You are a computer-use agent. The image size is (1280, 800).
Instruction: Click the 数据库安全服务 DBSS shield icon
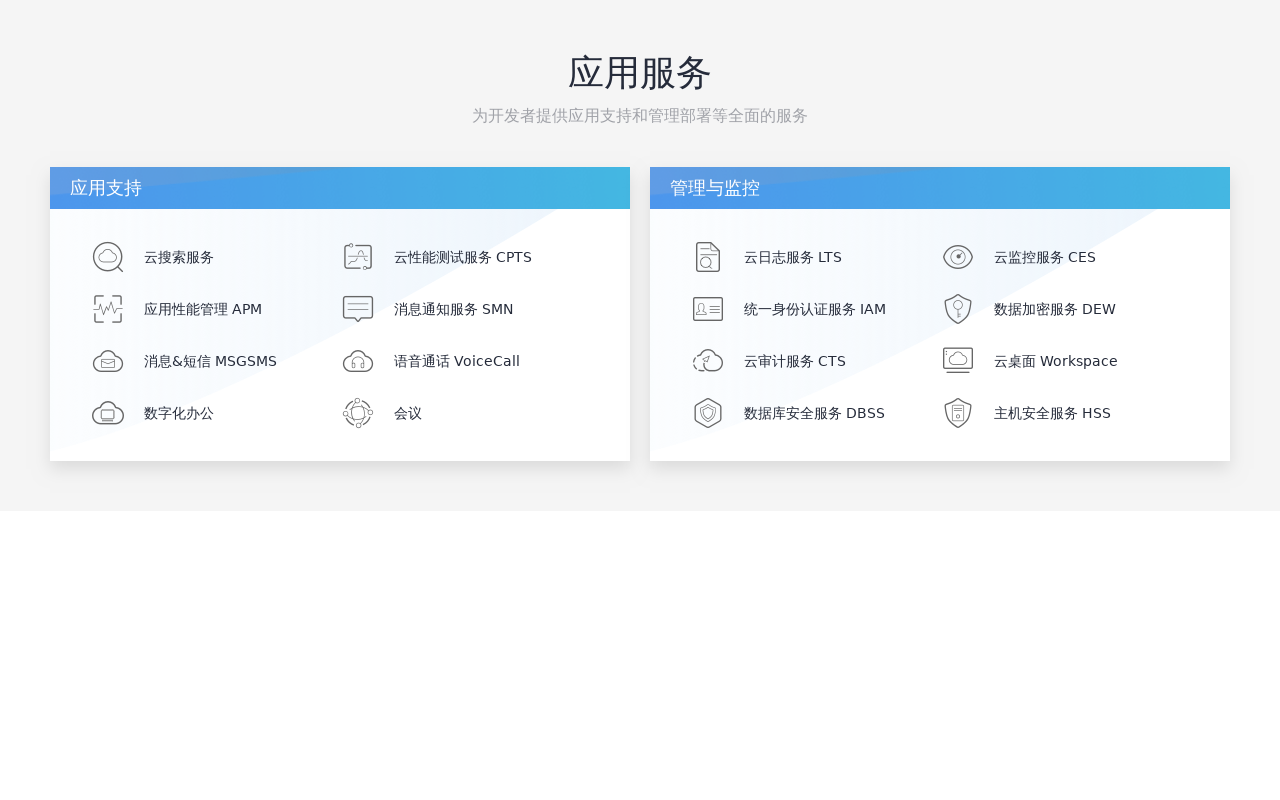pyautogui.click(x=708, y=412)
